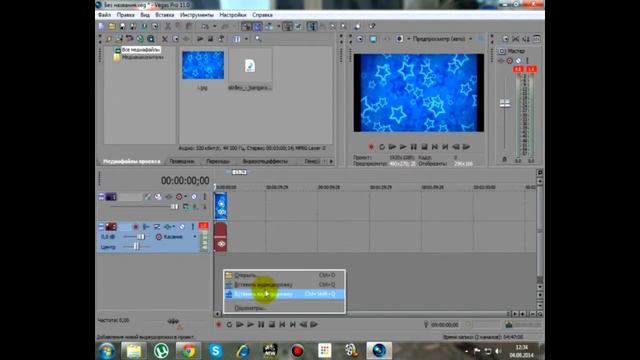Click the audio track pan Центр slider

[136, 247]
